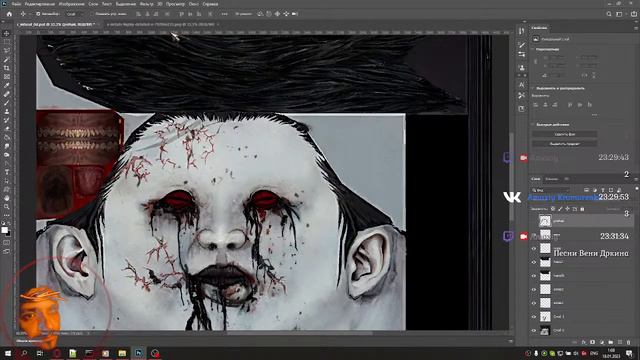Open the layer filter kind dropdown

551,190
